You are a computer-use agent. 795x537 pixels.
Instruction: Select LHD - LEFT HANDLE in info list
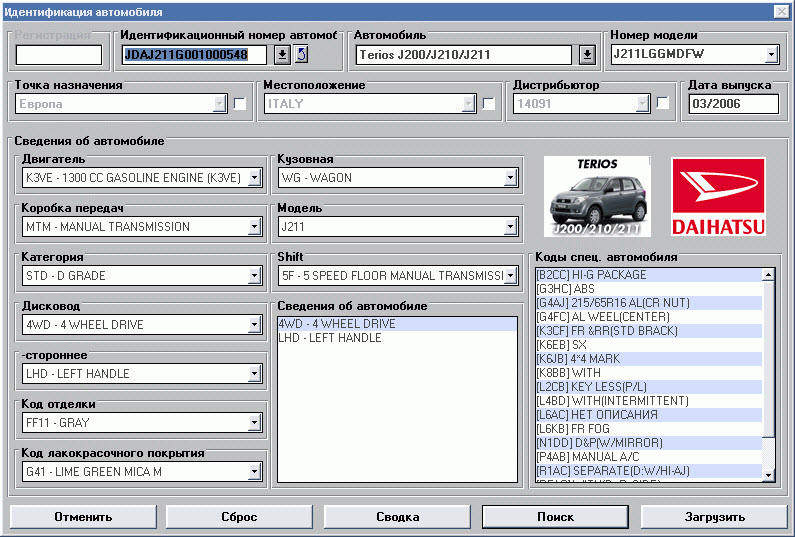397,338
